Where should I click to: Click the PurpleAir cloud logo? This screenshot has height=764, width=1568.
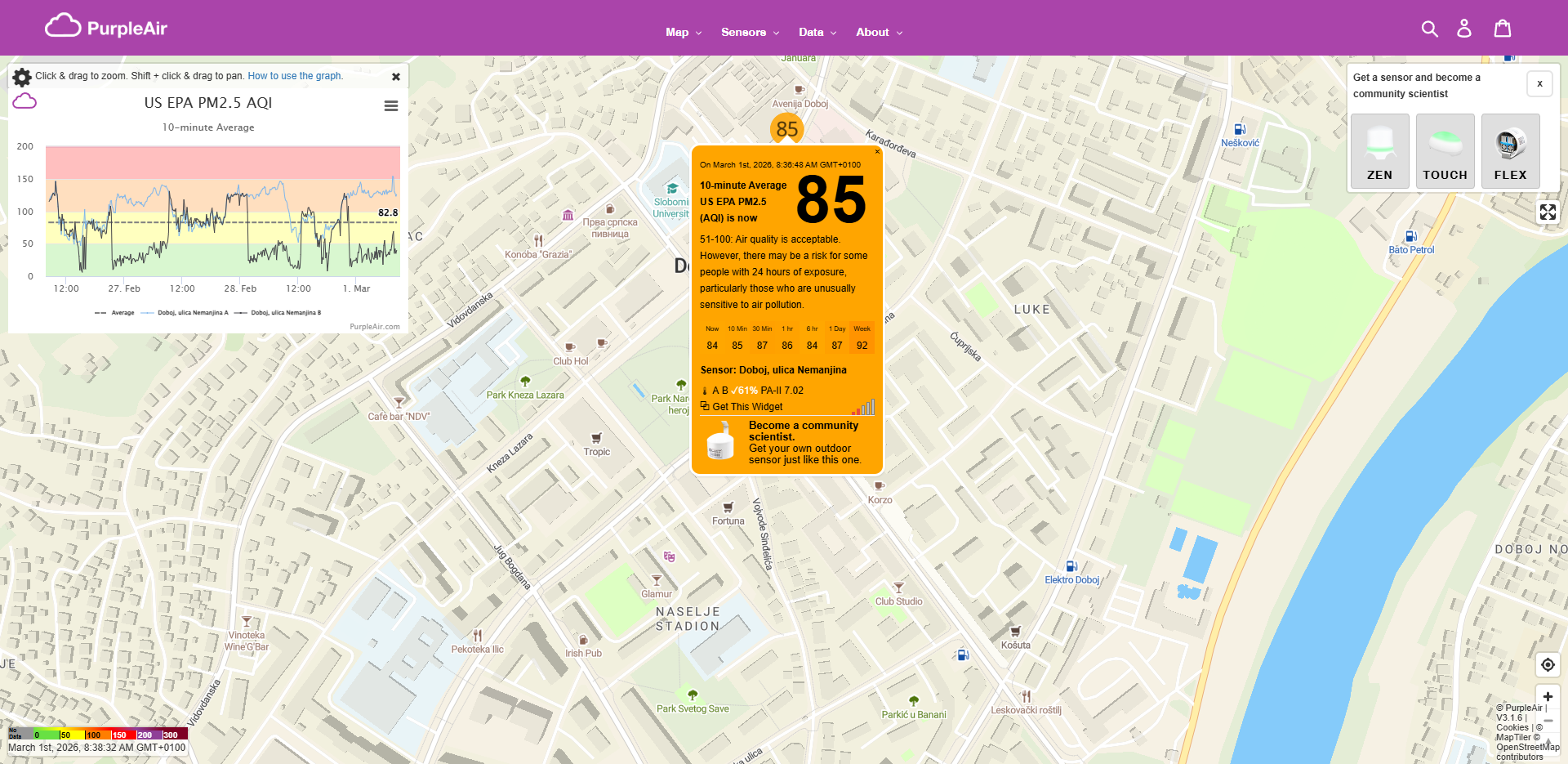pos(65,25)
